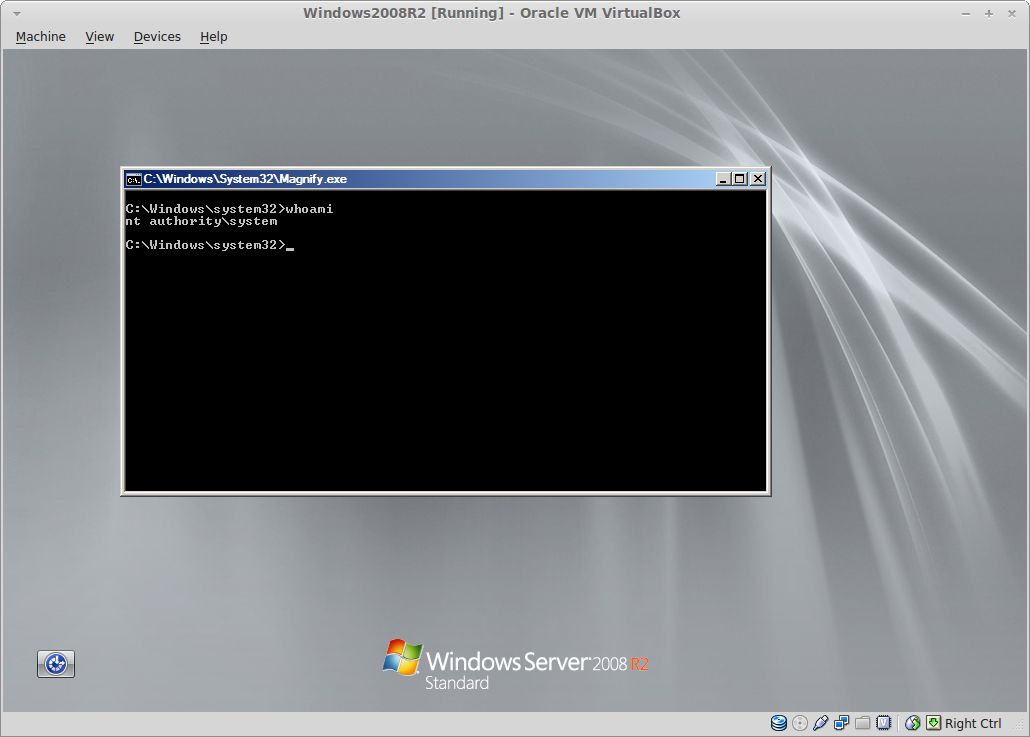Open the View menu
Screen dimensions: 1030x737
(99, 37)
